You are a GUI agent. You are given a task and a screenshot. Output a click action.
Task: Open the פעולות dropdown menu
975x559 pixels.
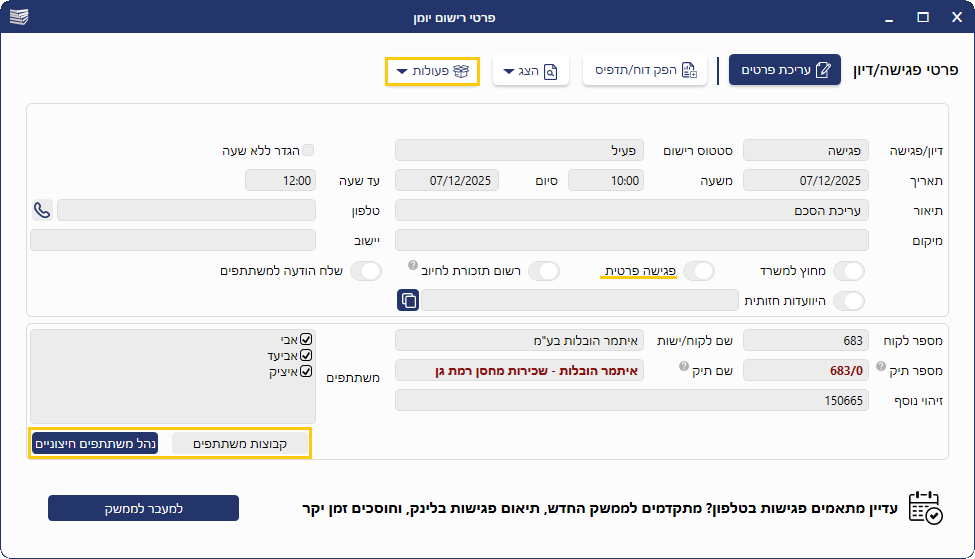432,71
